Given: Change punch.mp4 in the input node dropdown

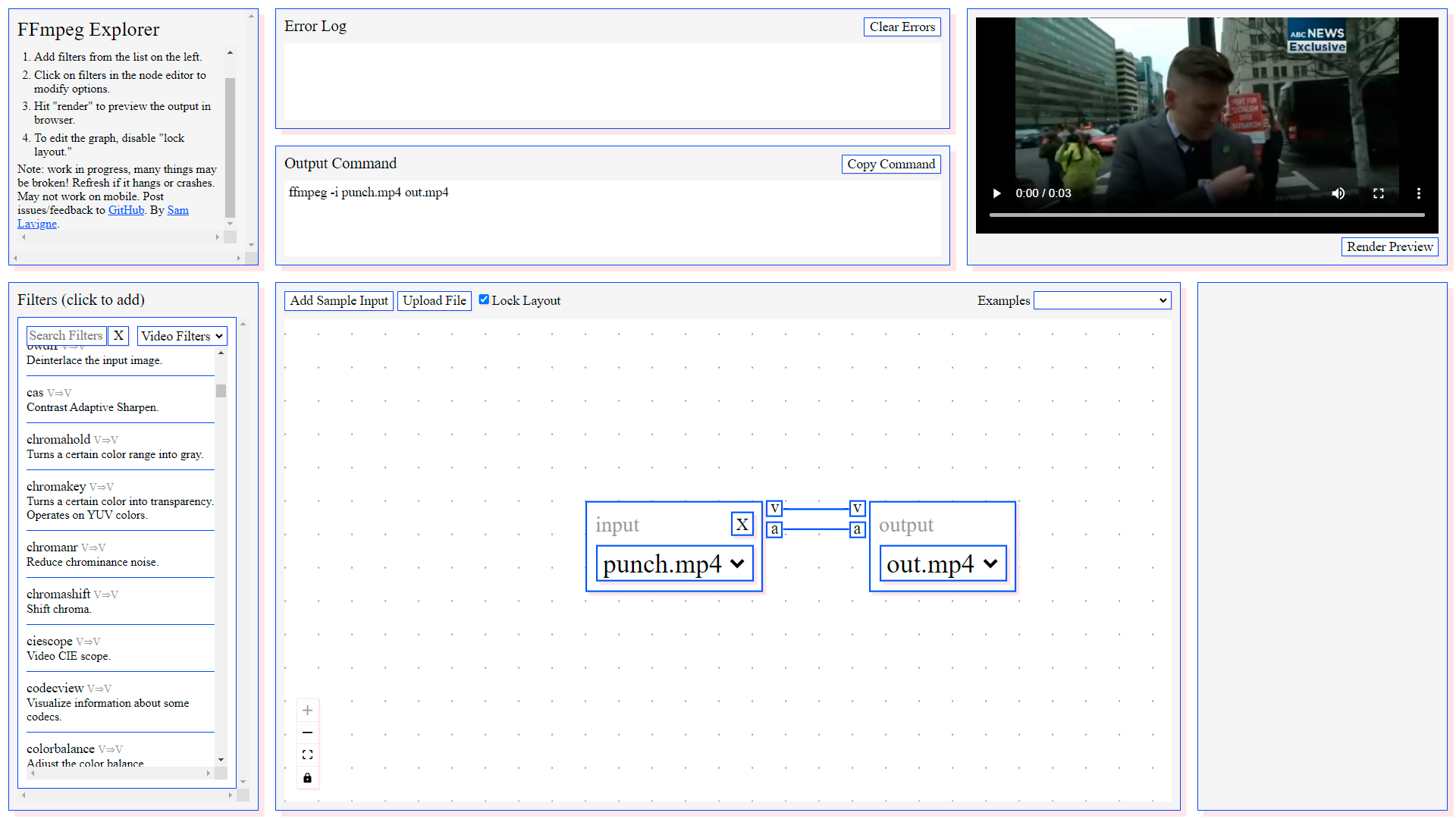Looking at the screenshot, I should tap(673, 563).
